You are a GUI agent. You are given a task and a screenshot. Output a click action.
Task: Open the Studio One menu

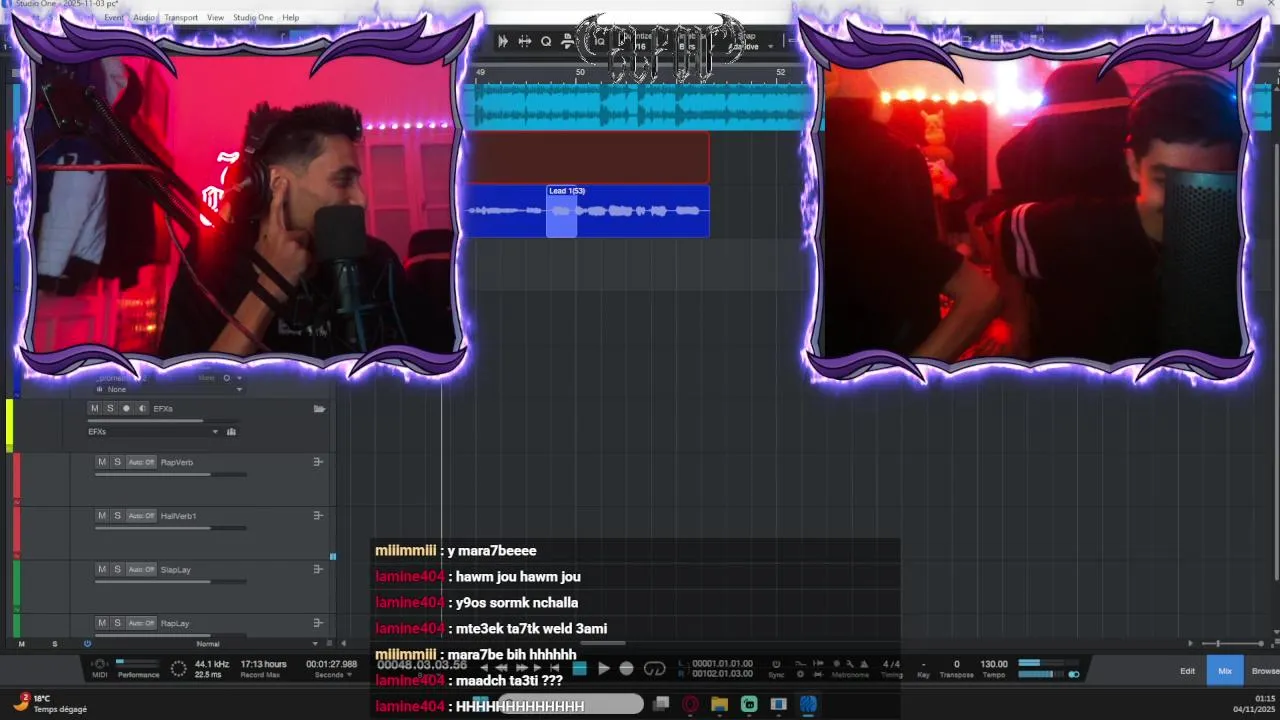point(253,18)
